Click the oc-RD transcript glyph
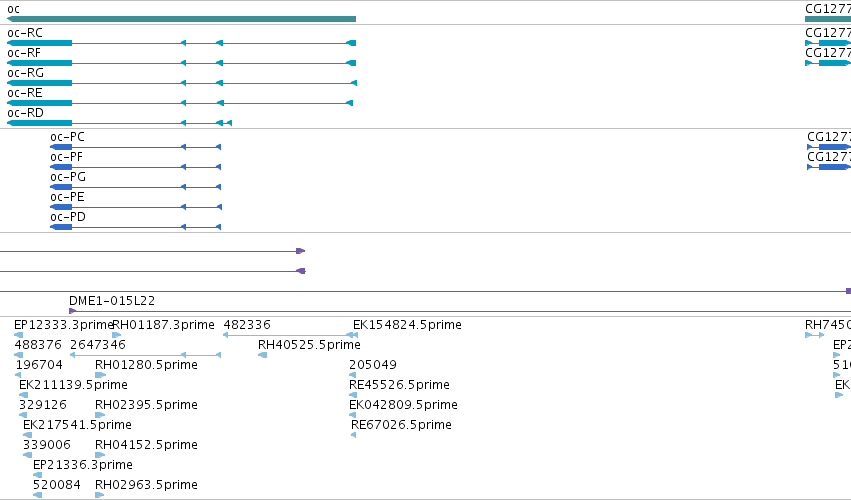This screenshot has height=500, width=851. (x=119, y=123)
